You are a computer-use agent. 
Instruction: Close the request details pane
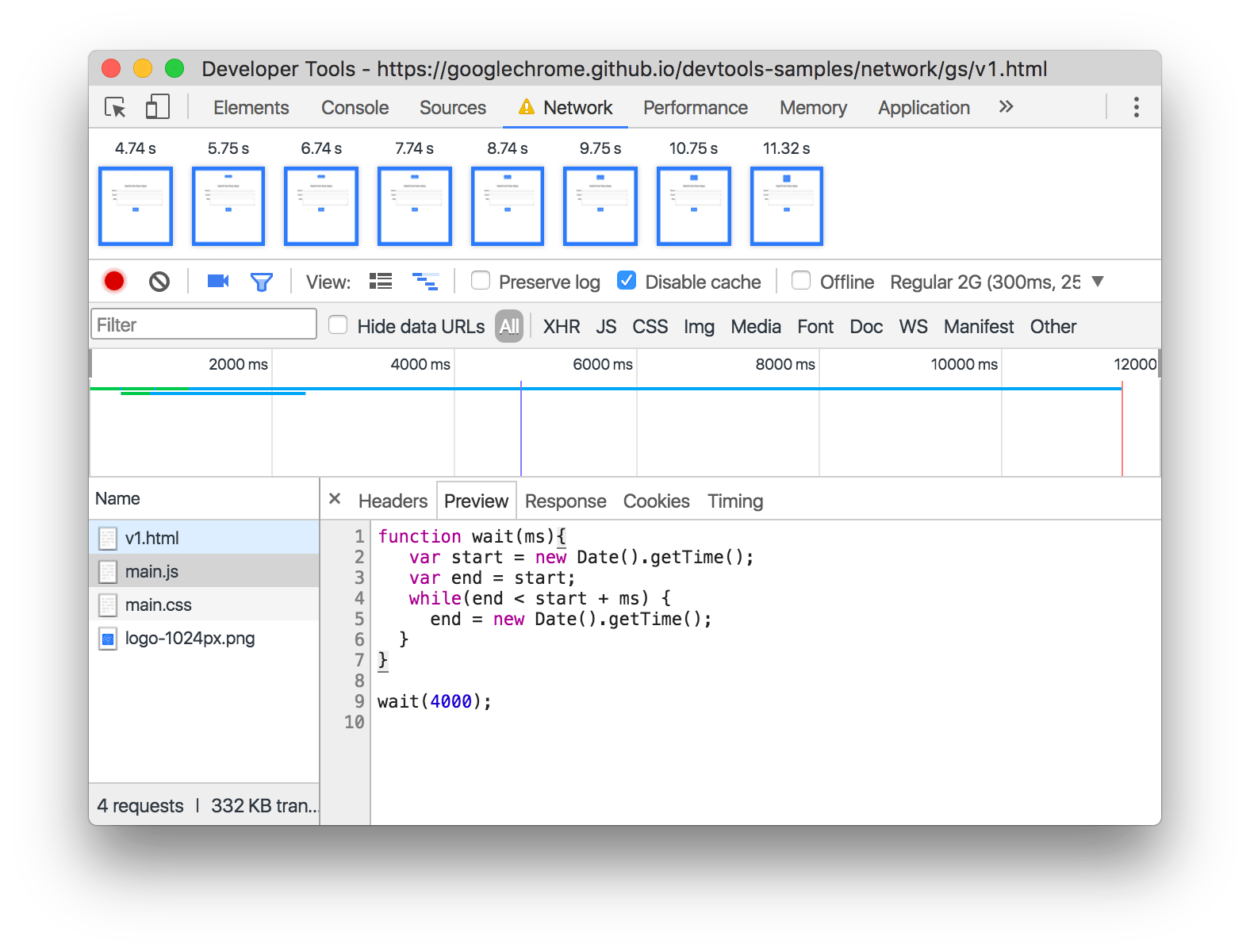tap(335, 499)
